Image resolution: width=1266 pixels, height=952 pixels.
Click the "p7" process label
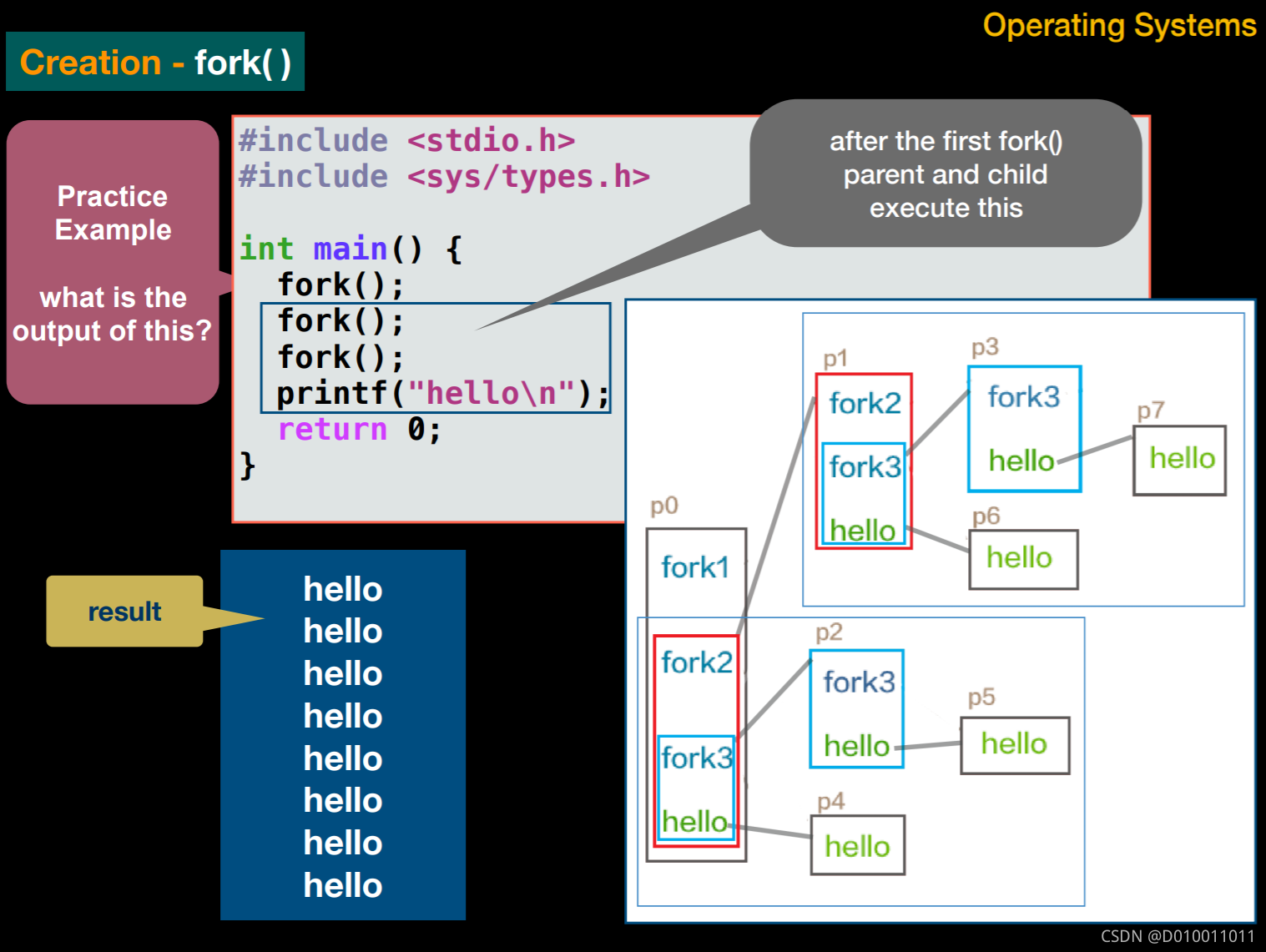1151,411
